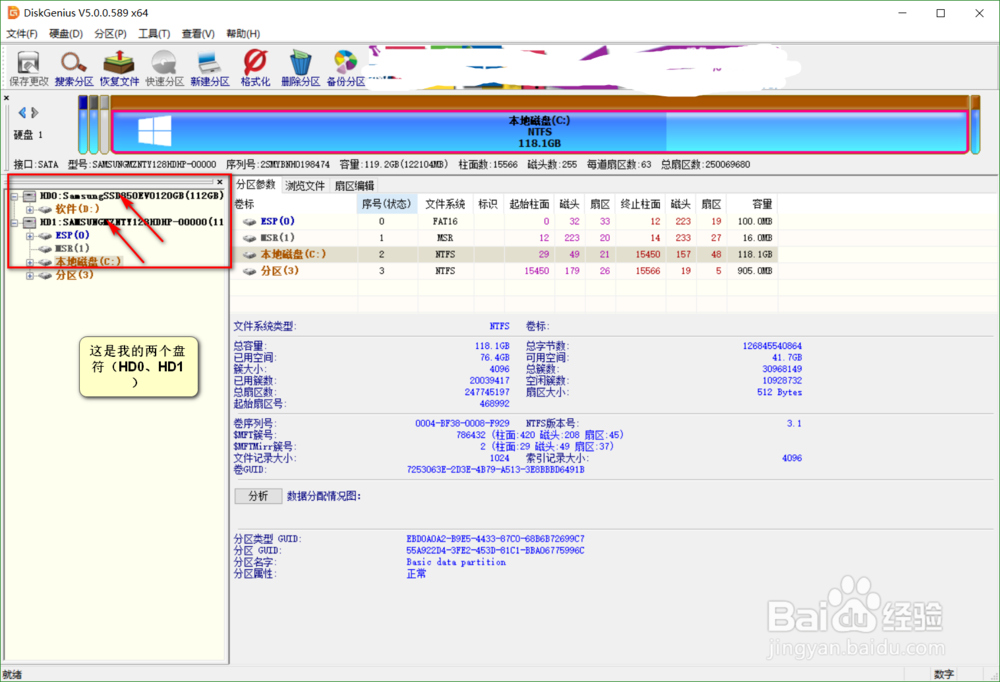Screen dimensions: 1000x682
Task: Open the 查看(V) menu
Action: (x=198, y=33)
